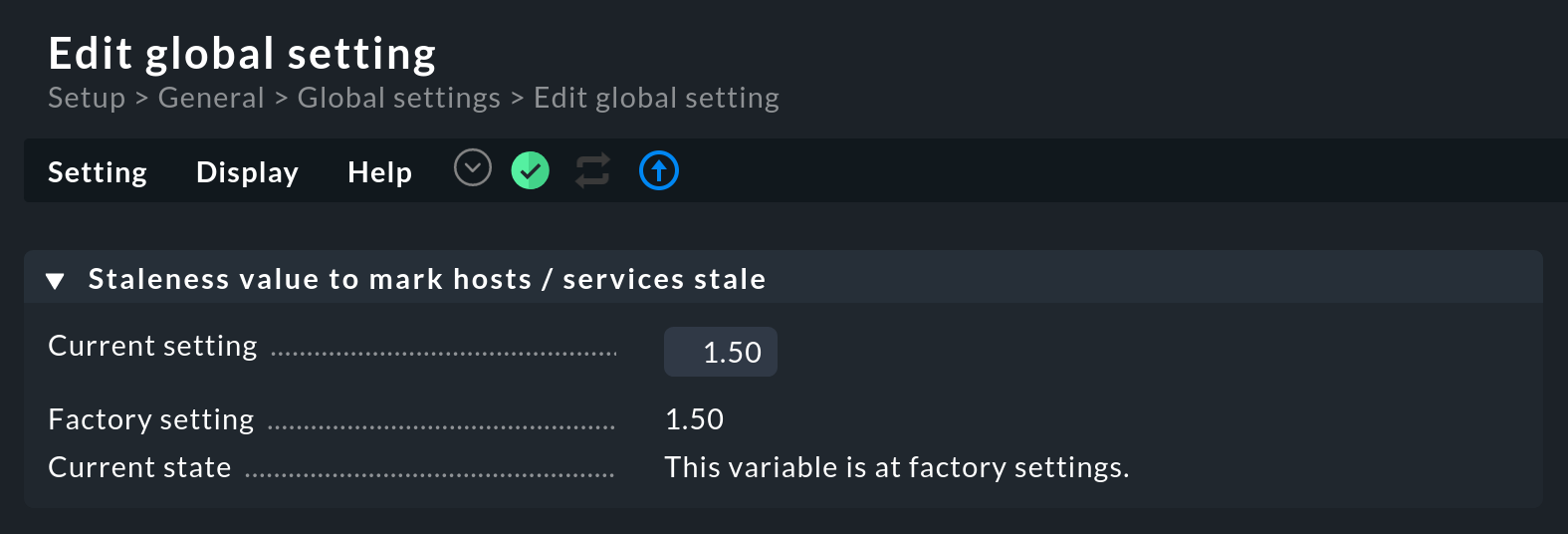Open the Display menu
Image resolution: width=1568 pixels, height=534 pixels.
(x=247, y=172)
